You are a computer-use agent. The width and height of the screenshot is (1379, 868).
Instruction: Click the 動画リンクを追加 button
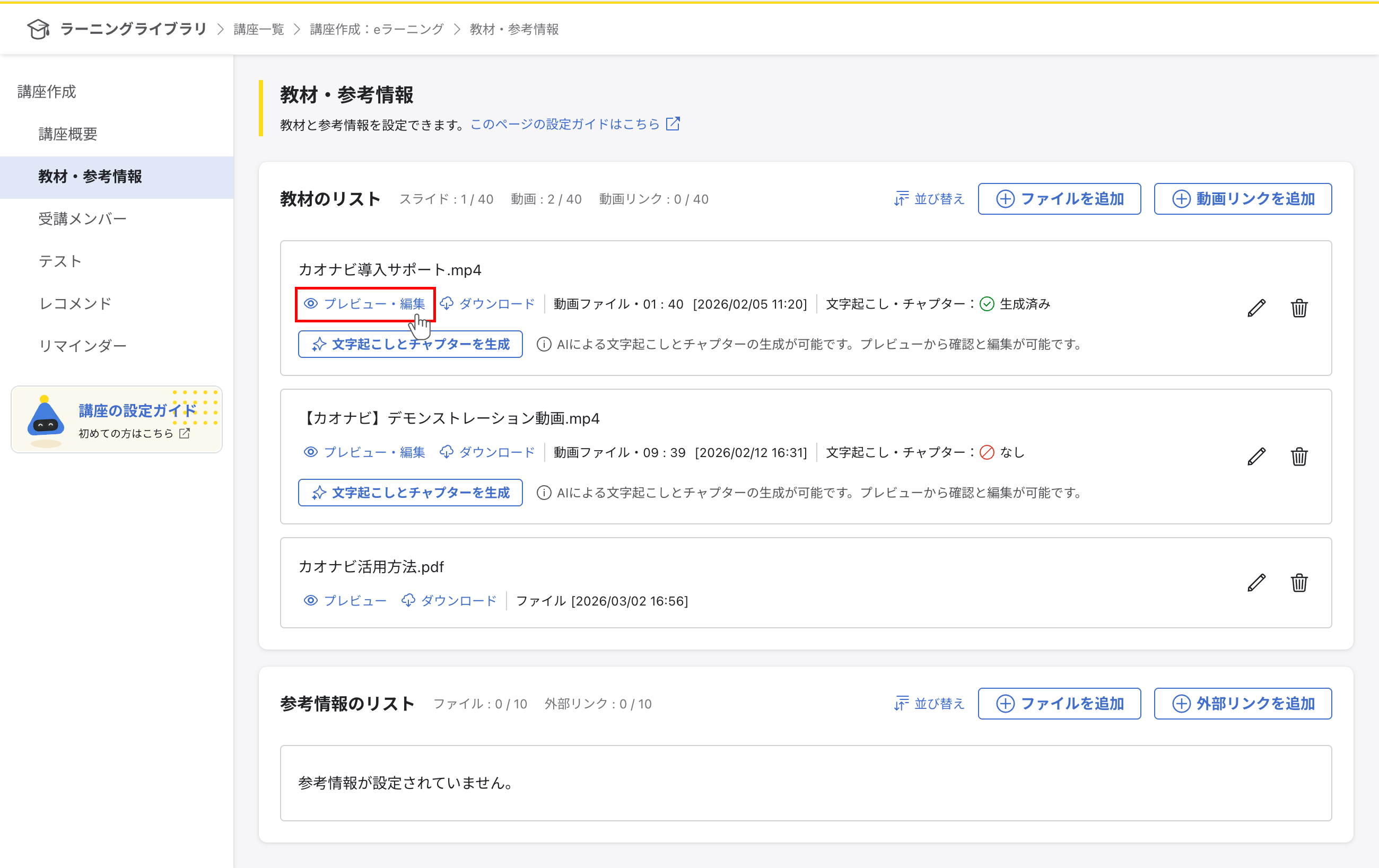pyautogui.click(x=1243, y=199)
